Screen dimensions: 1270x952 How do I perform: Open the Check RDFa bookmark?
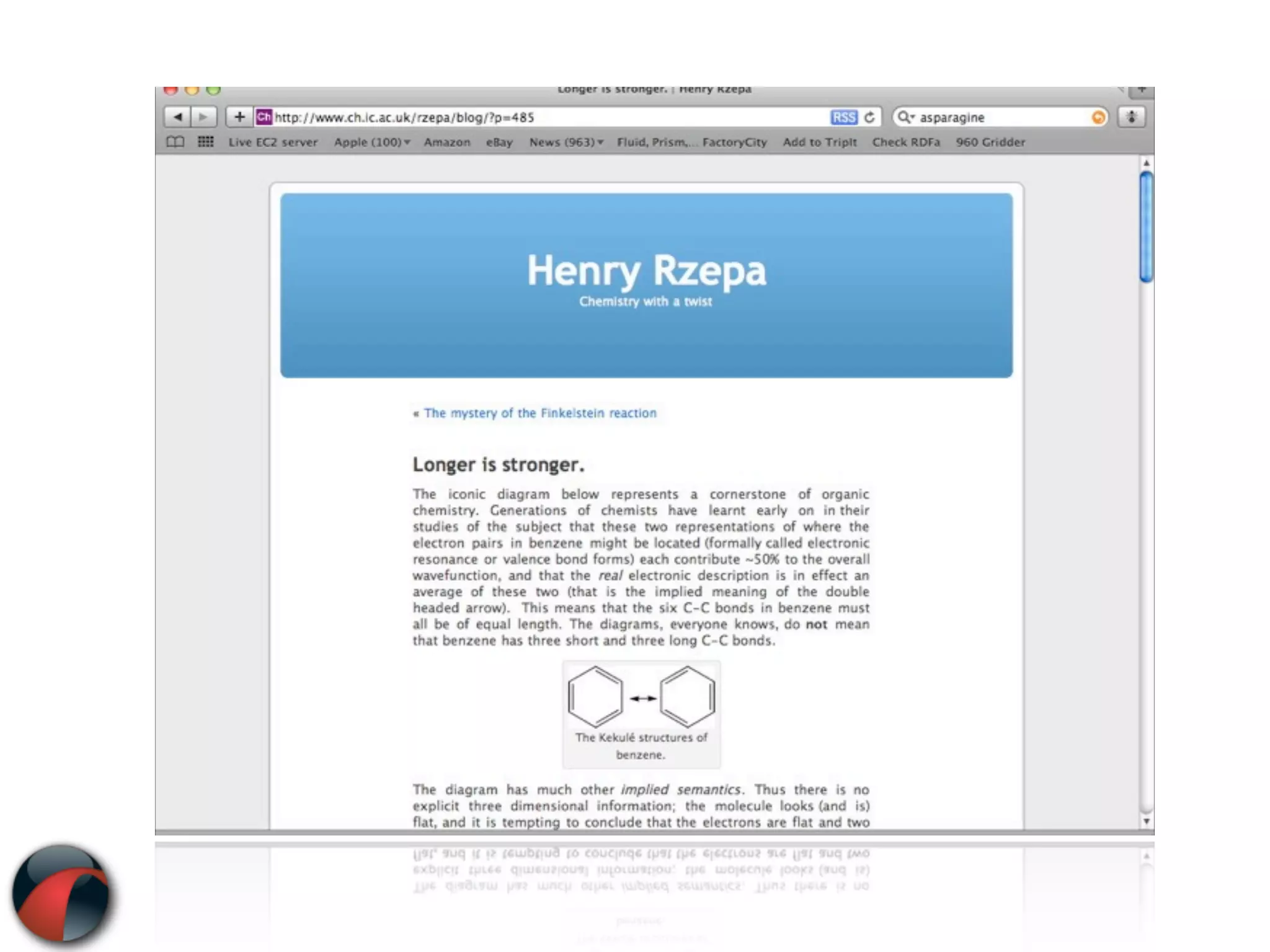pos(905,143)
